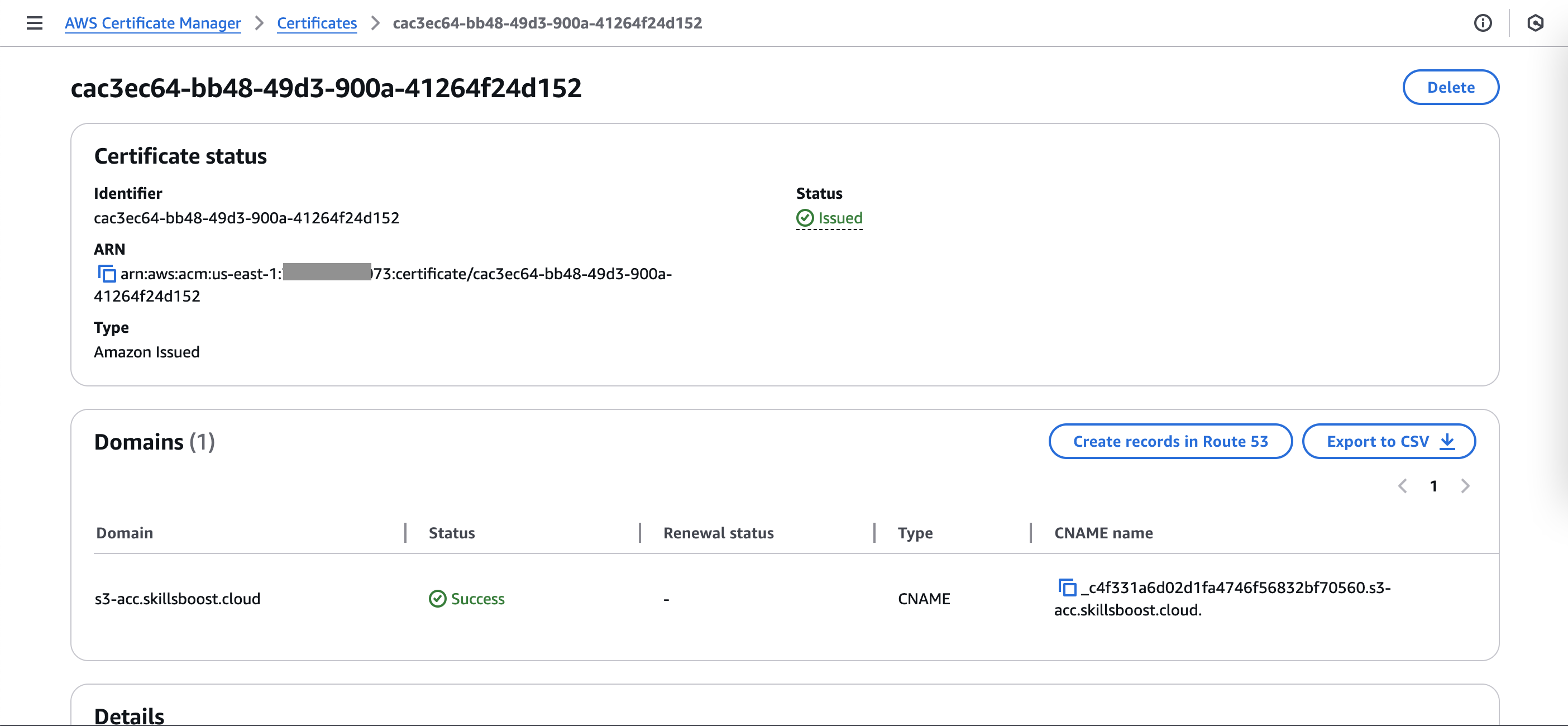Copy the certificate ARN
This screenshot has height=726, width=1568.
pos(107,274)
